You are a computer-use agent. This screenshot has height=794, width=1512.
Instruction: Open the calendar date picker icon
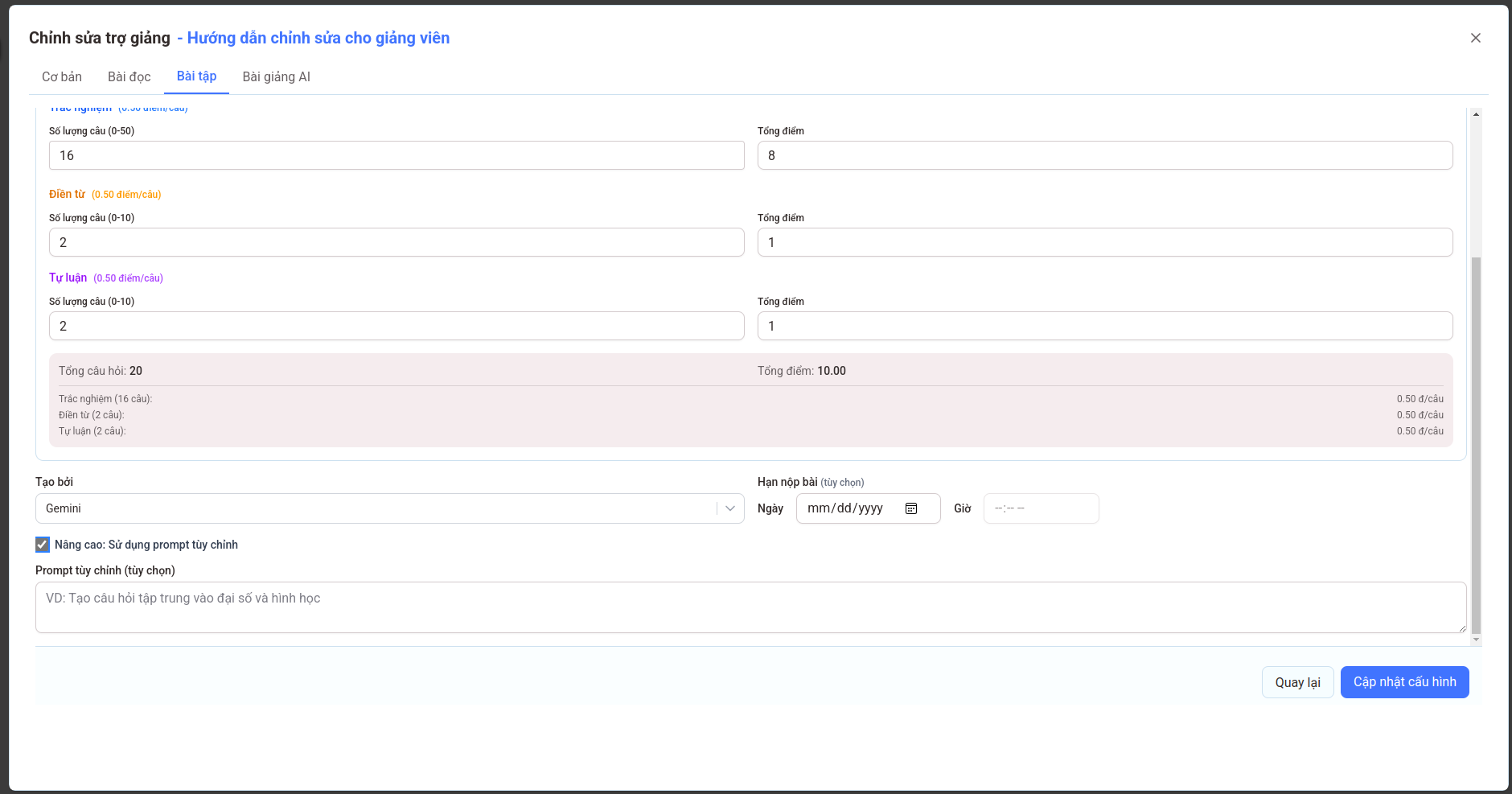pos(911,508)
